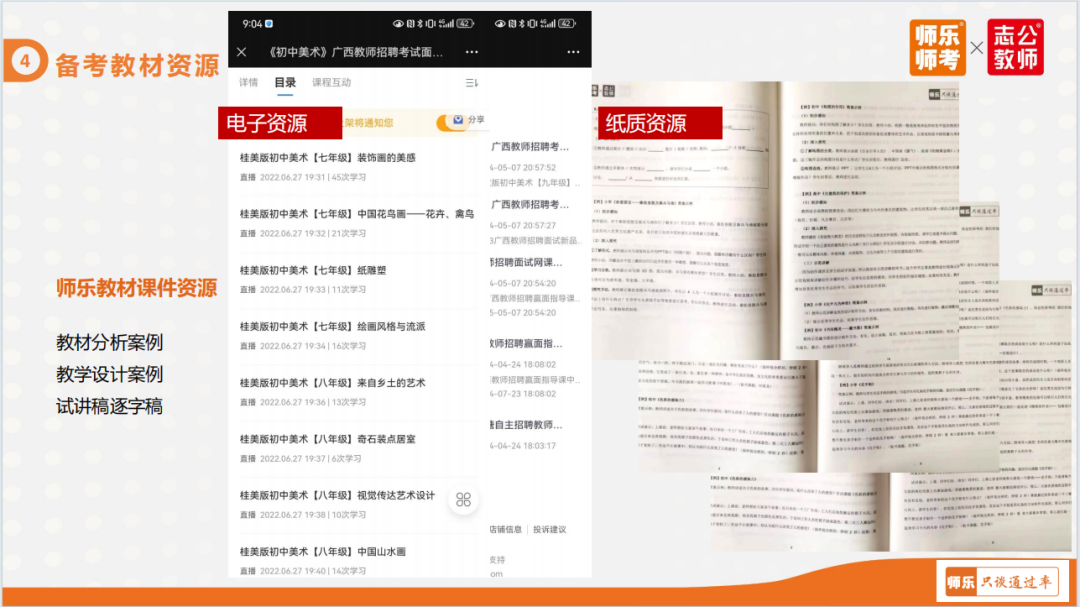Click the 教学设计案例 text
The width and height of the screenshot is (1080, 607).
[110, 375]
